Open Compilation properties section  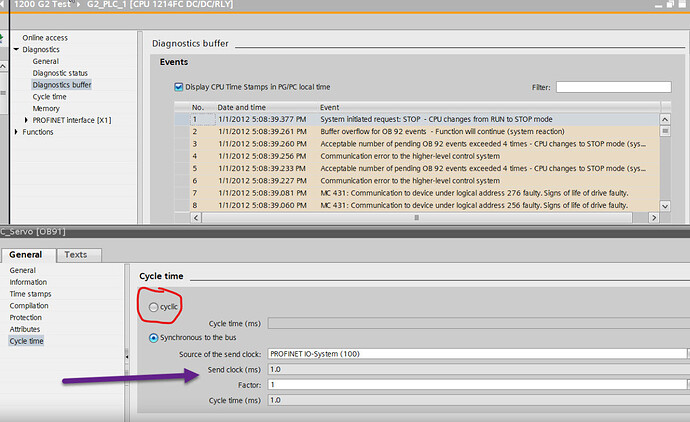29,306
